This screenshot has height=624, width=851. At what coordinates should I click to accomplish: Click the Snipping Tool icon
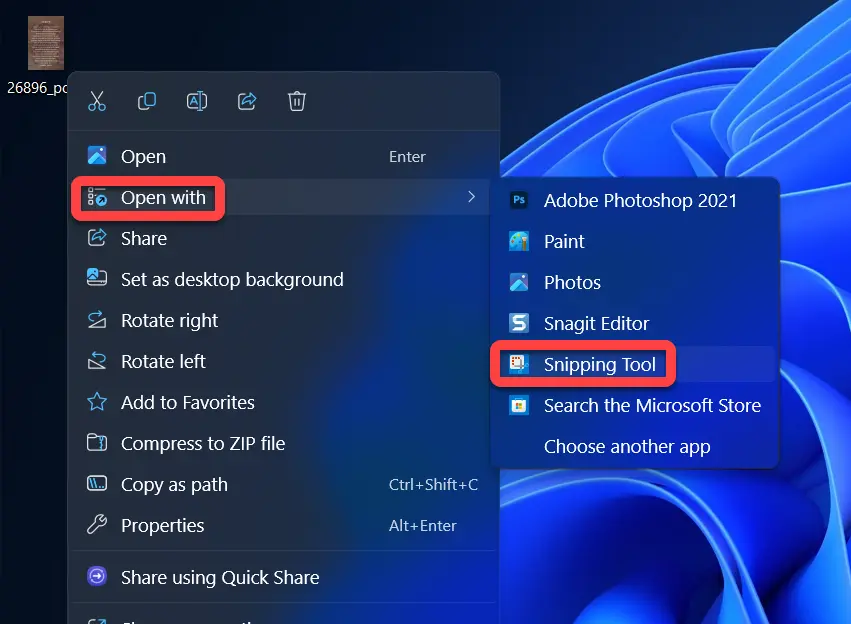point(519,364)
